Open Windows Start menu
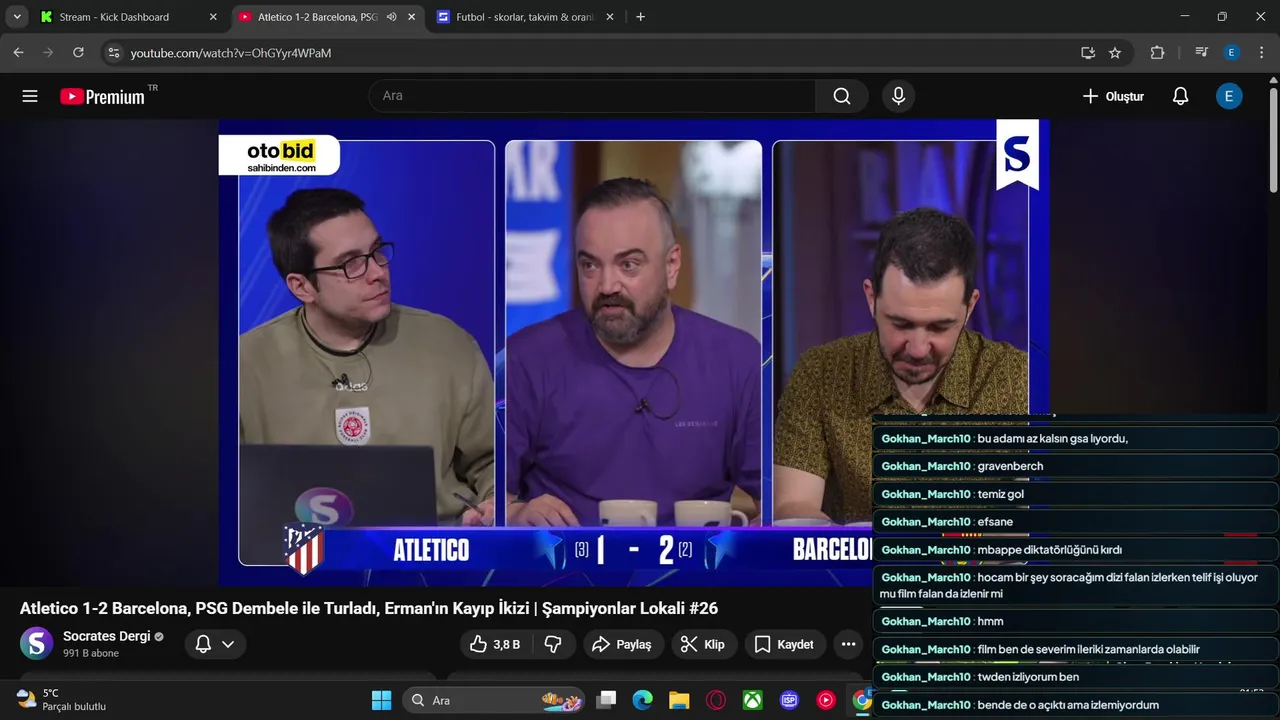Image resolution: width=1280 pixels, height=720 pixels. (x=382, y=700)
